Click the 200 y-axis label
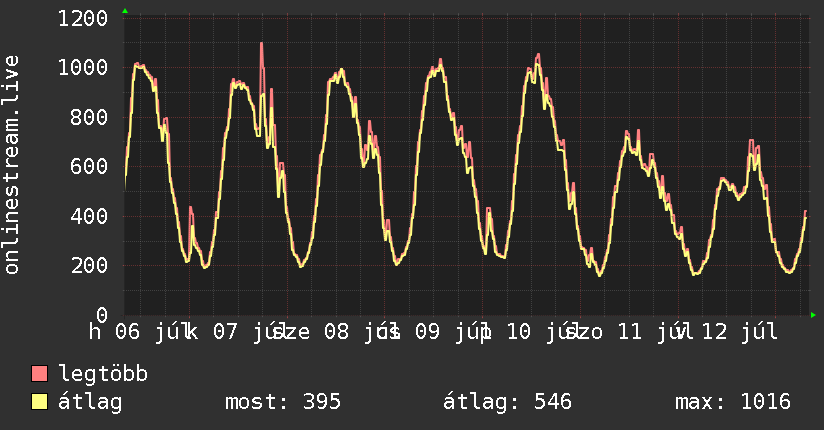Screen dimensions: 824x430 (89, 265)
